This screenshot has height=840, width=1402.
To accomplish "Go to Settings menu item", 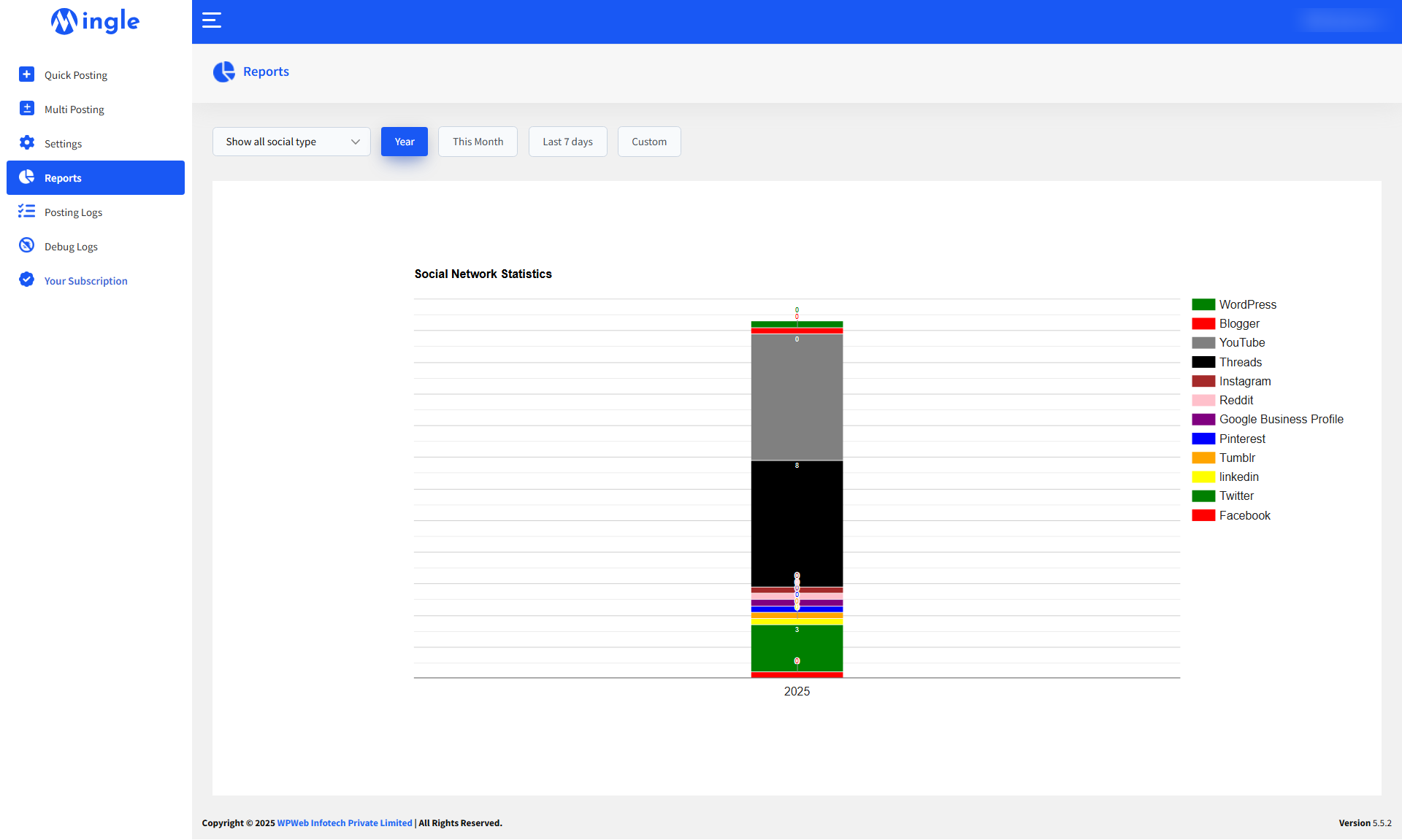I will tap(96, 143).
